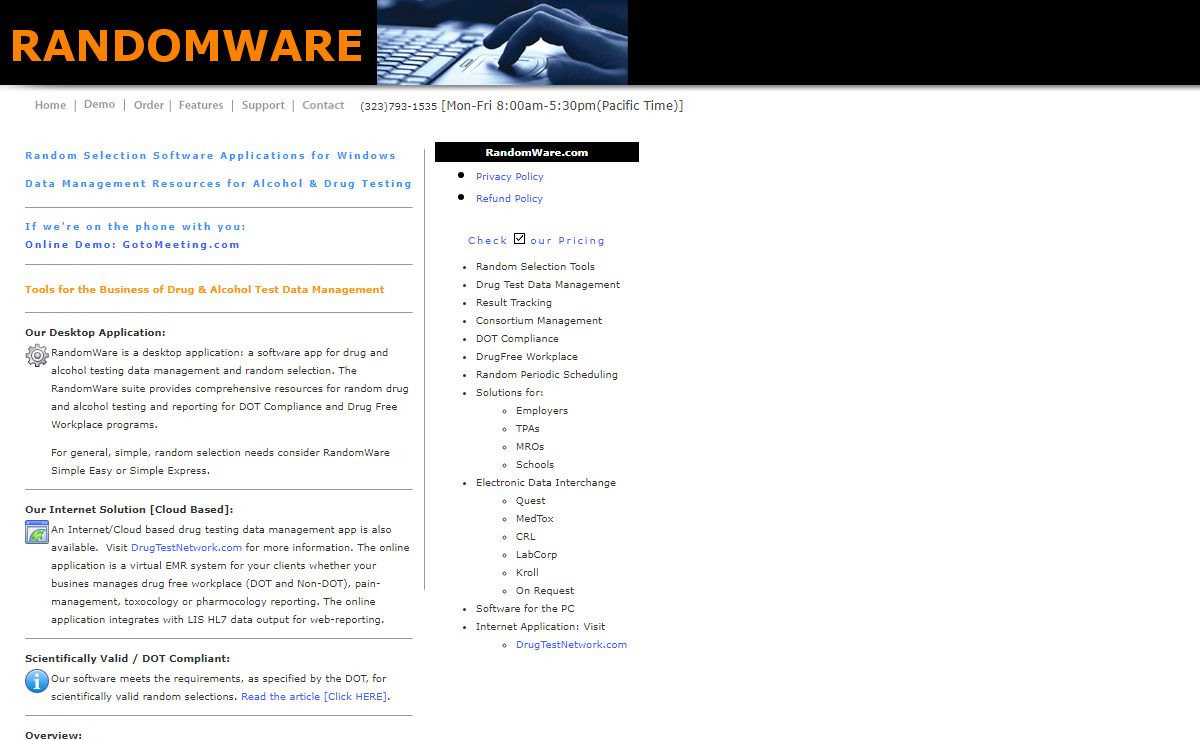Select the MedTox sub-item
This screenshot has width=1200, height=740.
point(535,518)
